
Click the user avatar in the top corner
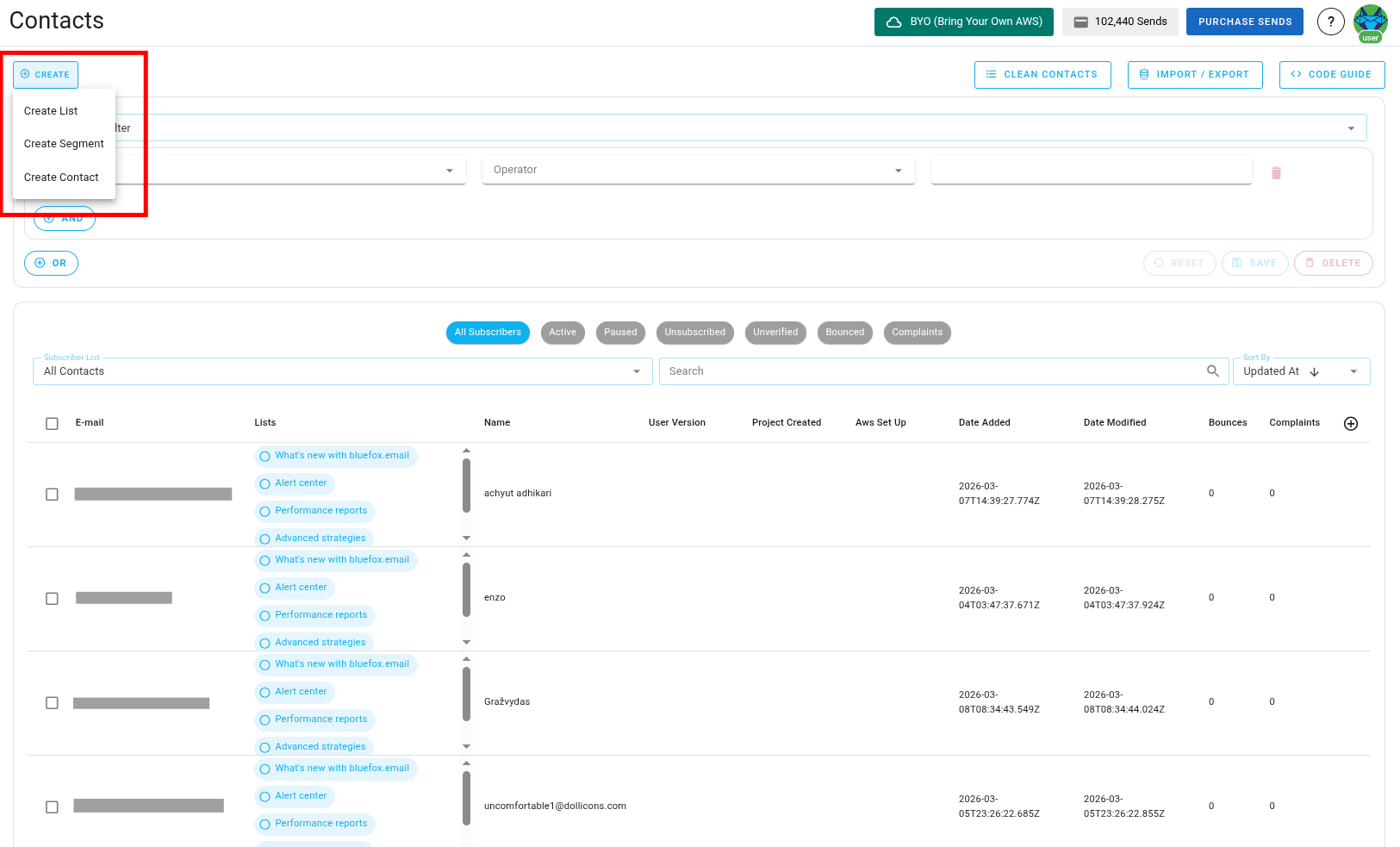[1370, 22]
